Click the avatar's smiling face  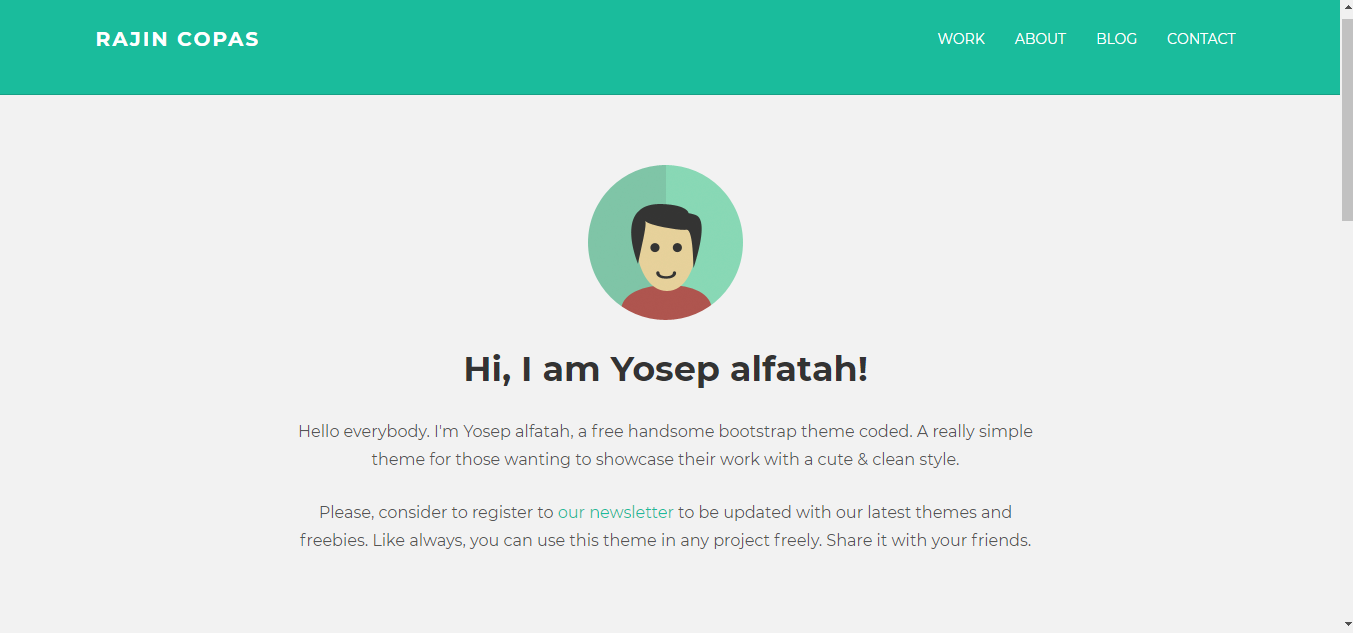(x=665, y=260)
